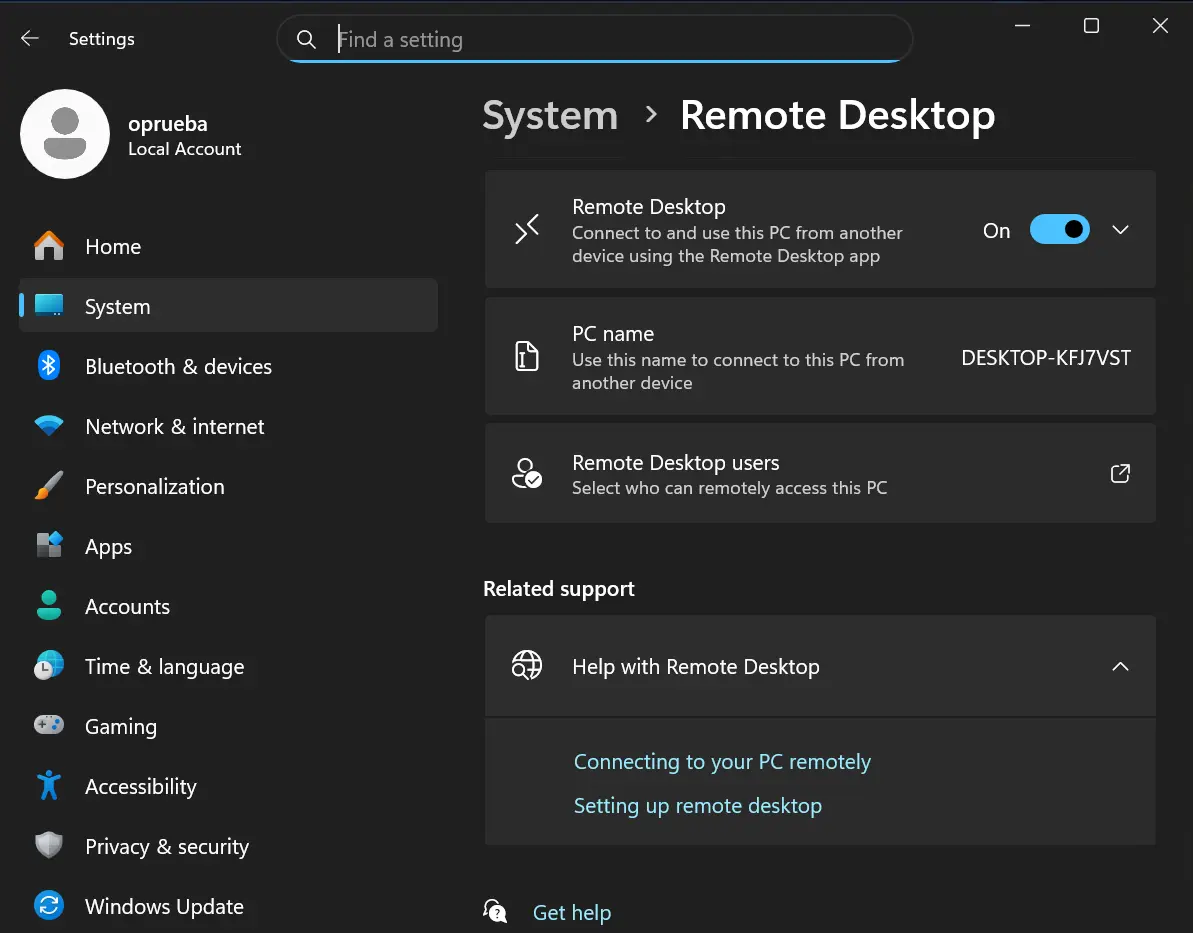Image resolution: width=1193 pixels, height=933 pixels.
Task: Click the Network & internet Wi-Fi icon
Action: [x=49, y=427]
